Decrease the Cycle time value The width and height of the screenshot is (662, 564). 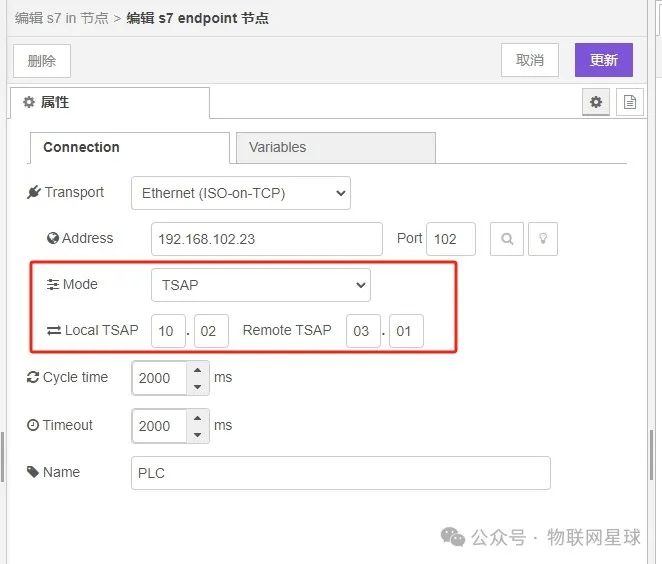(x=197, y=386)
